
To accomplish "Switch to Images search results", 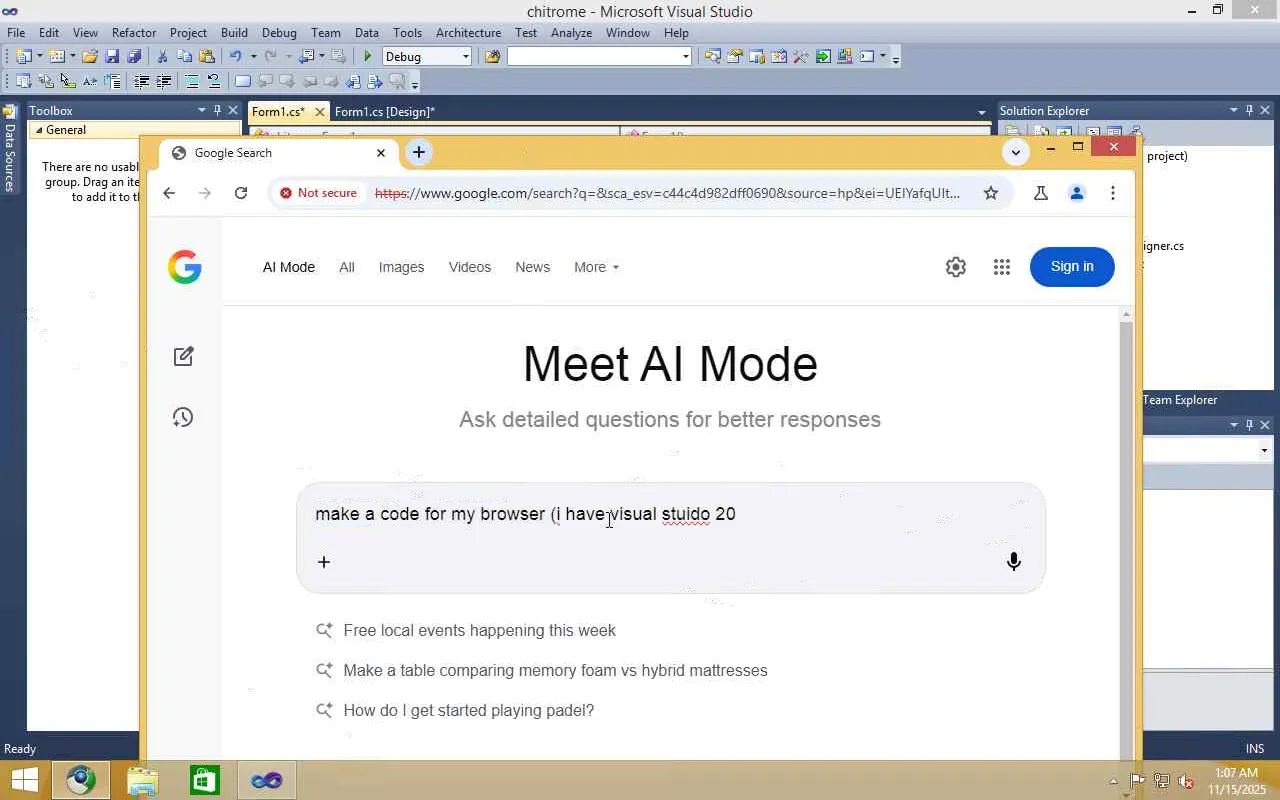I will pyautogui.click(x=401, y=267).
